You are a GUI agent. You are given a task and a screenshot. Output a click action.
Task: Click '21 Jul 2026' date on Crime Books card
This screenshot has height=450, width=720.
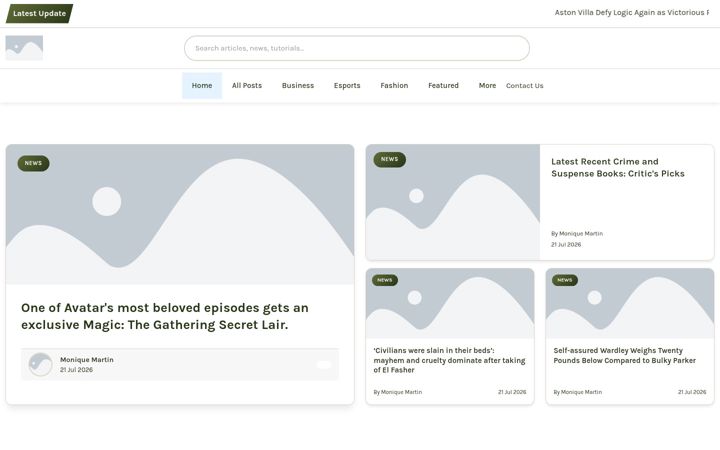pyautogui.click(x=566, y=245)
